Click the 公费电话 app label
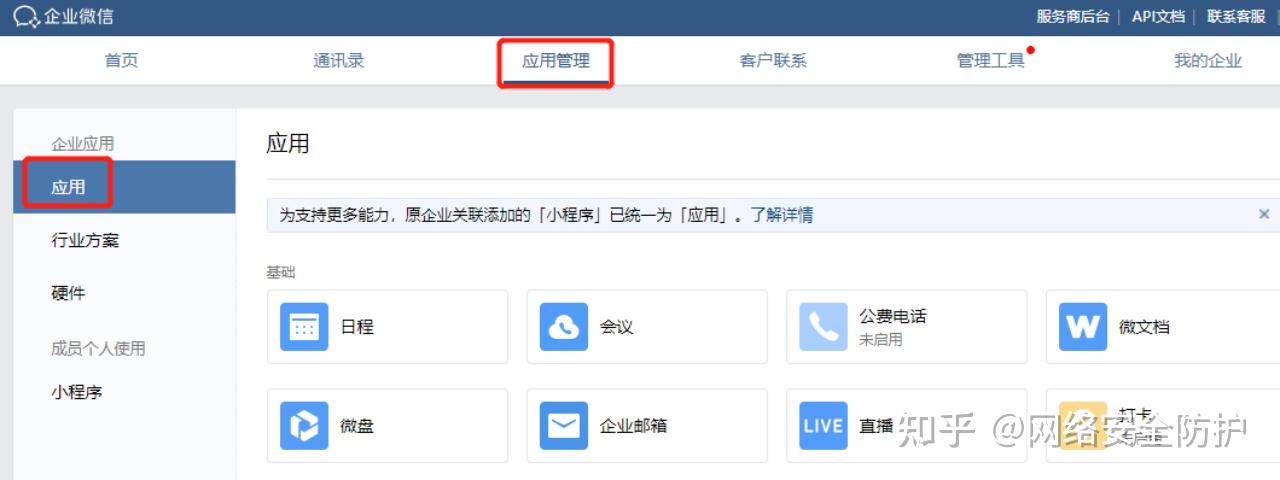Viewport: 1280px width, 480px height. pyautogui.click(x=893, y=316)
